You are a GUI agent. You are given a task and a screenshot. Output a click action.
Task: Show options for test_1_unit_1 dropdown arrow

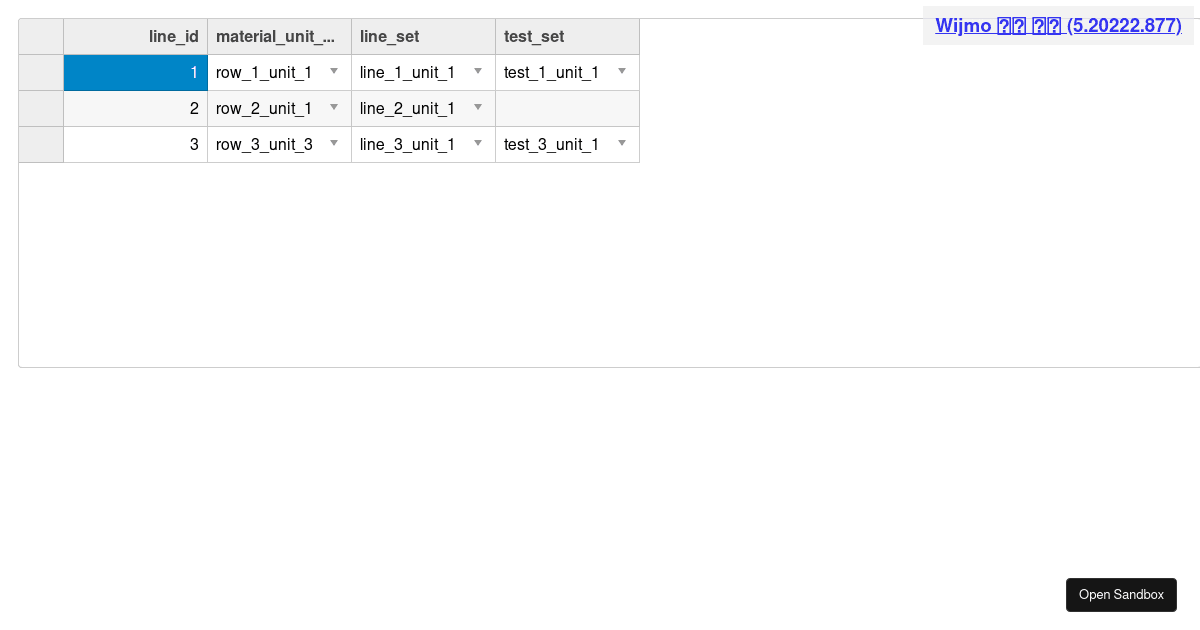pyautogui.click(x=622, y=72)
